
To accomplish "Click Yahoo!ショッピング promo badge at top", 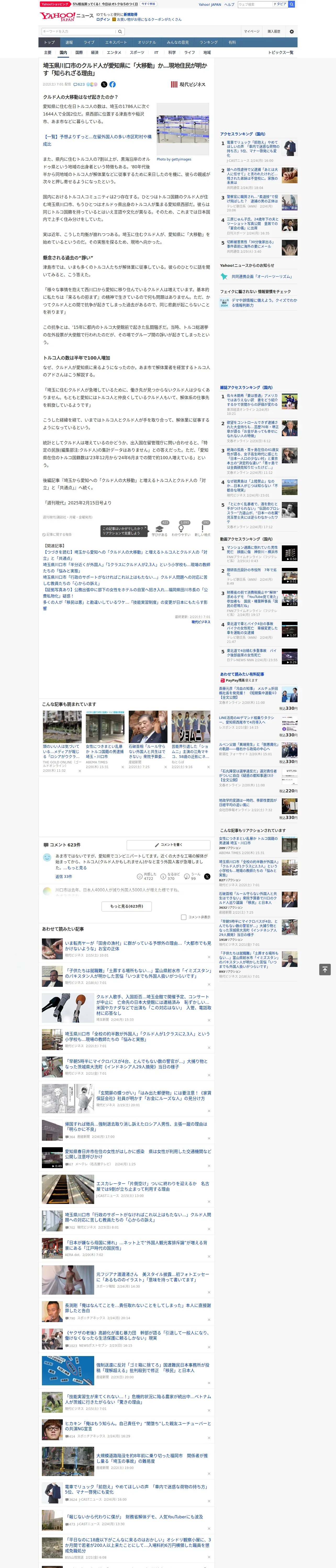I will [x=55, y=4].
